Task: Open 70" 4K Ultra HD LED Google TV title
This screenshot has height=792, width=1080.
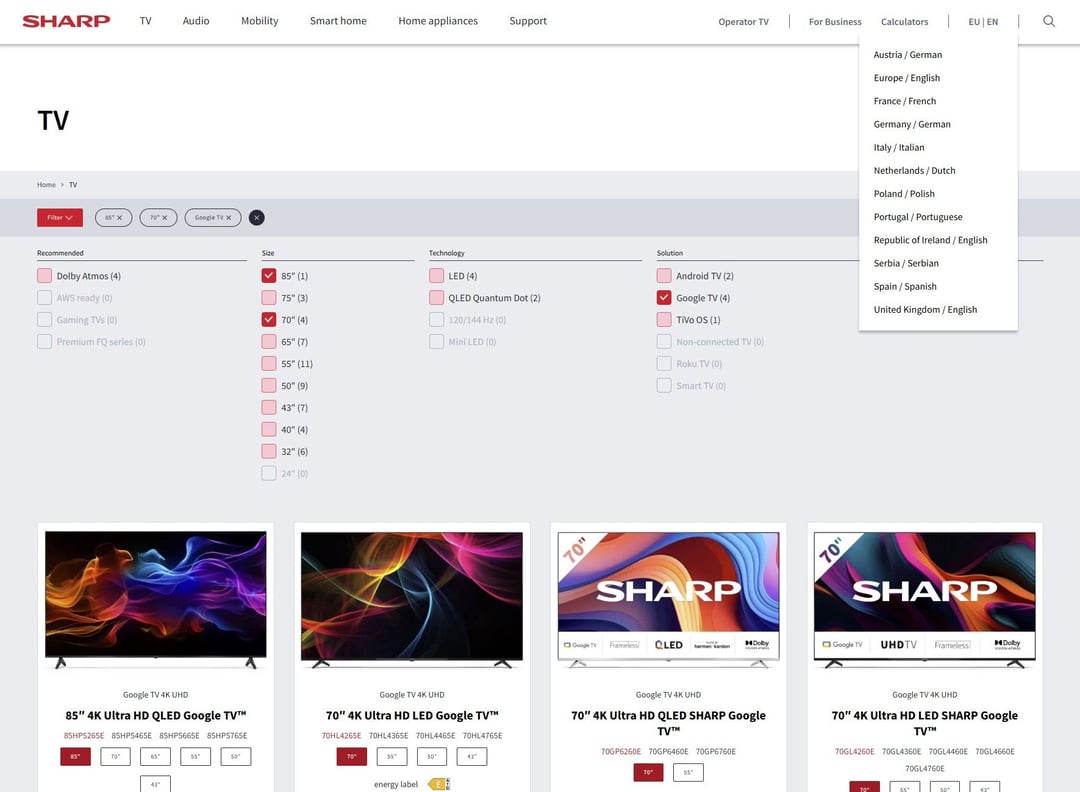Action: click(412, 716)
